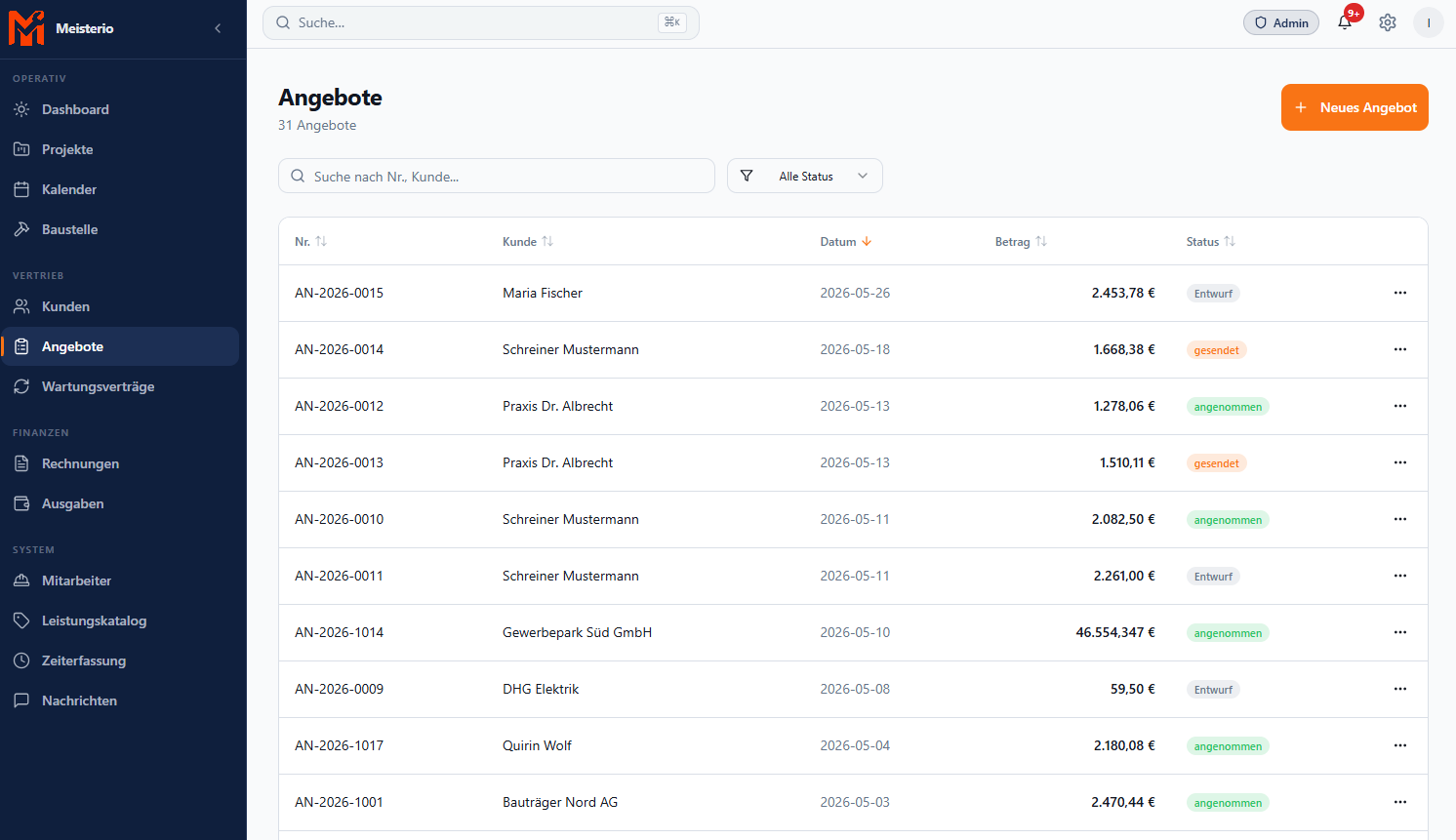Click the Wartungsverträge refresh icon
Viewport: 1456px width, 840px height.
pyautogui.click(x=21, y=386)
